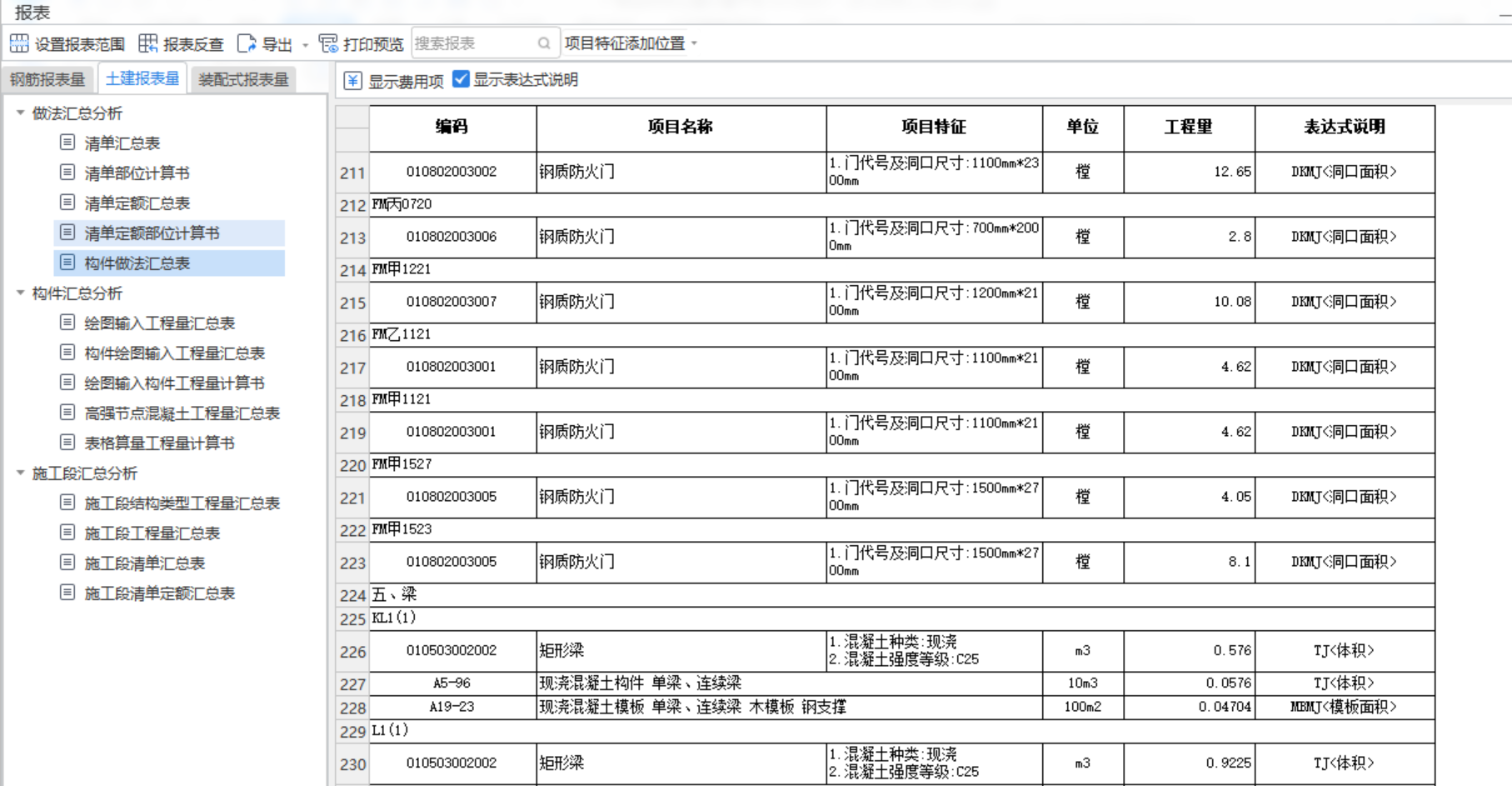1512x786 pixels.
Task: Click the 表达式说明 column header
Action: tap(1345, 128)
